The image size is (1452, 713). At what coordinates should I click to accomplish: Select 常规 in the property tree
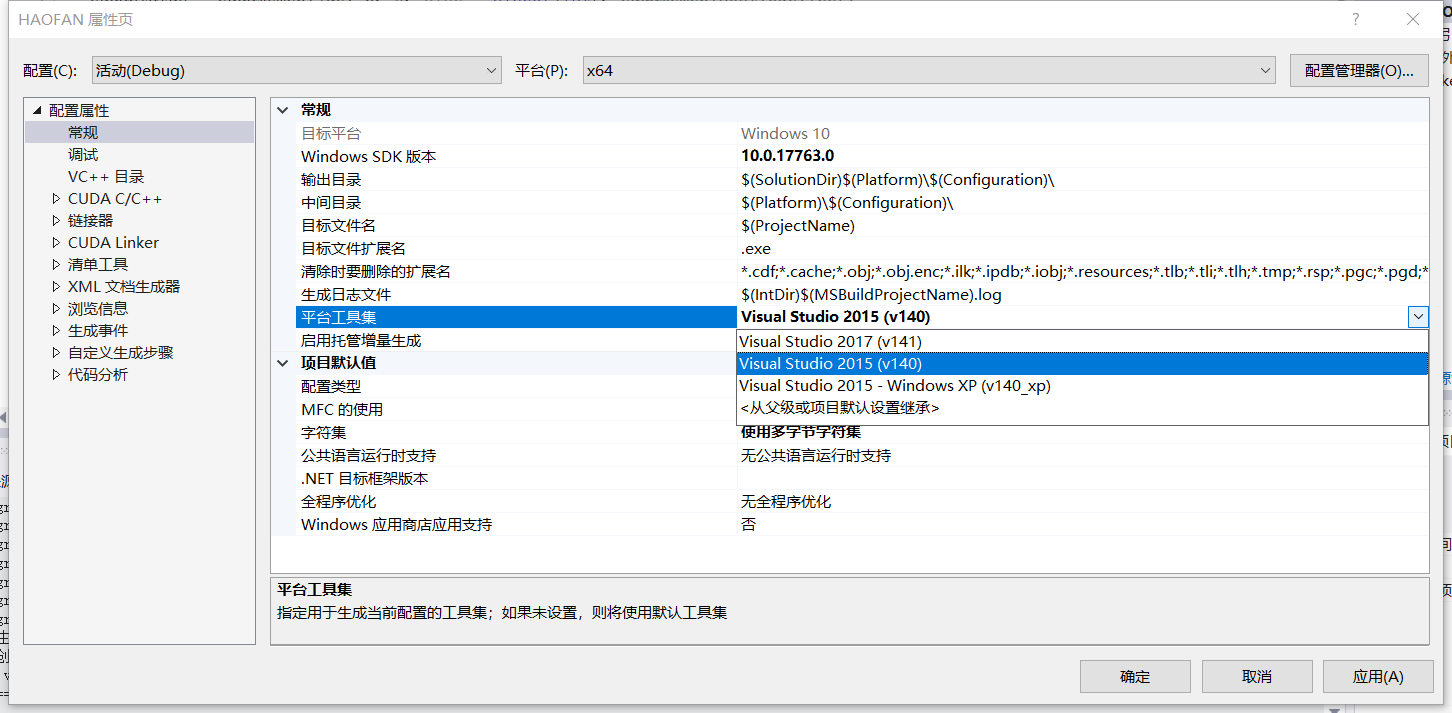point(83,132)
